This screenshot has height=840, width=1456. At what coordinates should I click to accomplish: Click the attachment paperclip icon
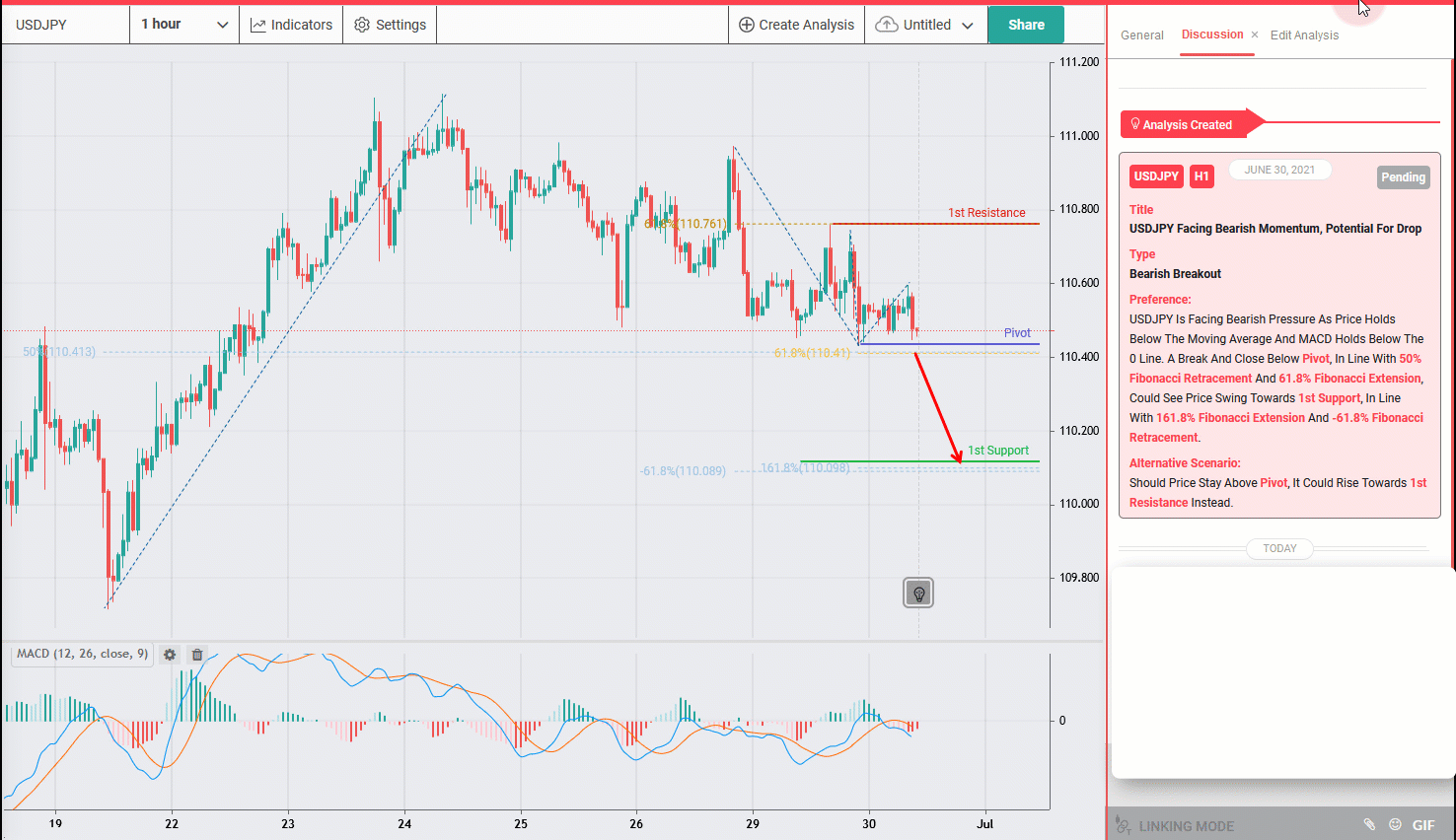tap(1369, 825)
